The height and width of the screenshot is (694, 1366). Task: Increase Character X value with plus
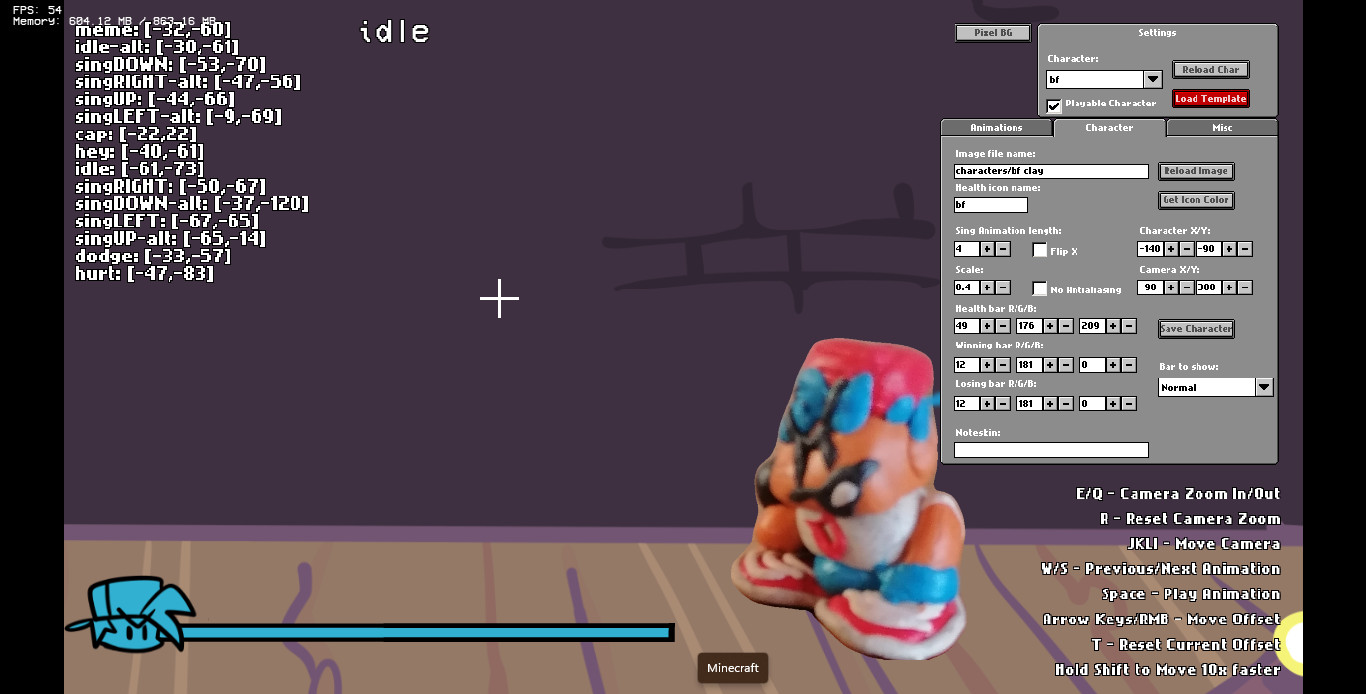[x=1171, y=249]
